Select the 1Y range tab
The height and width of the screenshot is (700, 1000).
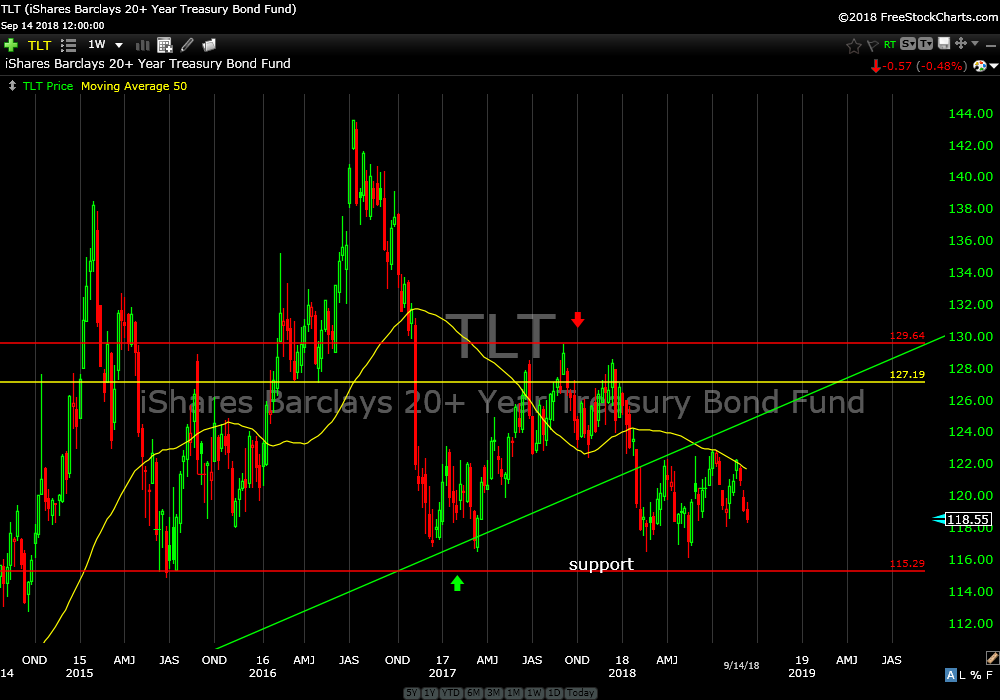click(x=429, y=693)
